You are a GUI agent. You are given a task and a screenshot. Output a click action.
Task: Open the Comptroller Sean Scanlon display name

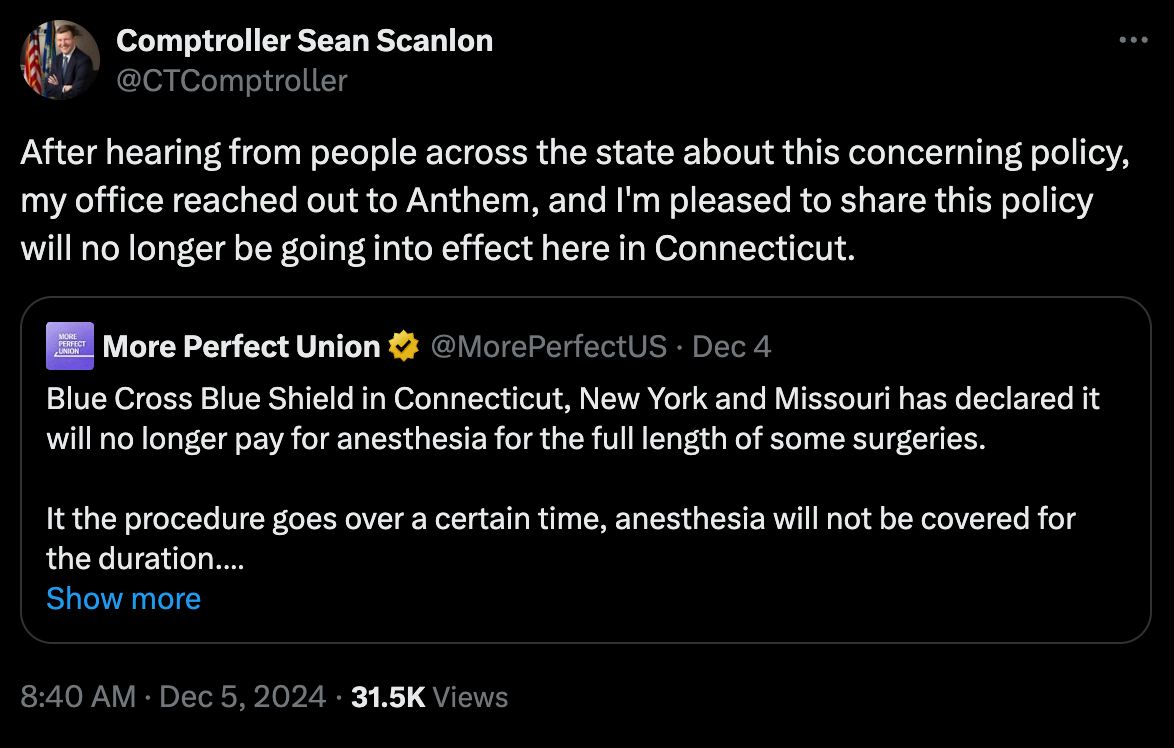tap(304, 41)
